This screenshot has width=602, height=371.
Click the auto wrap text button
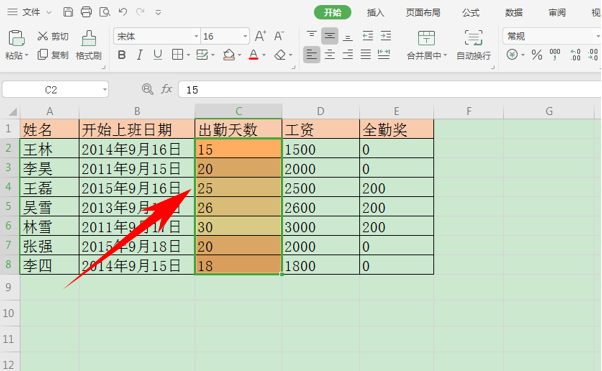point(473,45)
